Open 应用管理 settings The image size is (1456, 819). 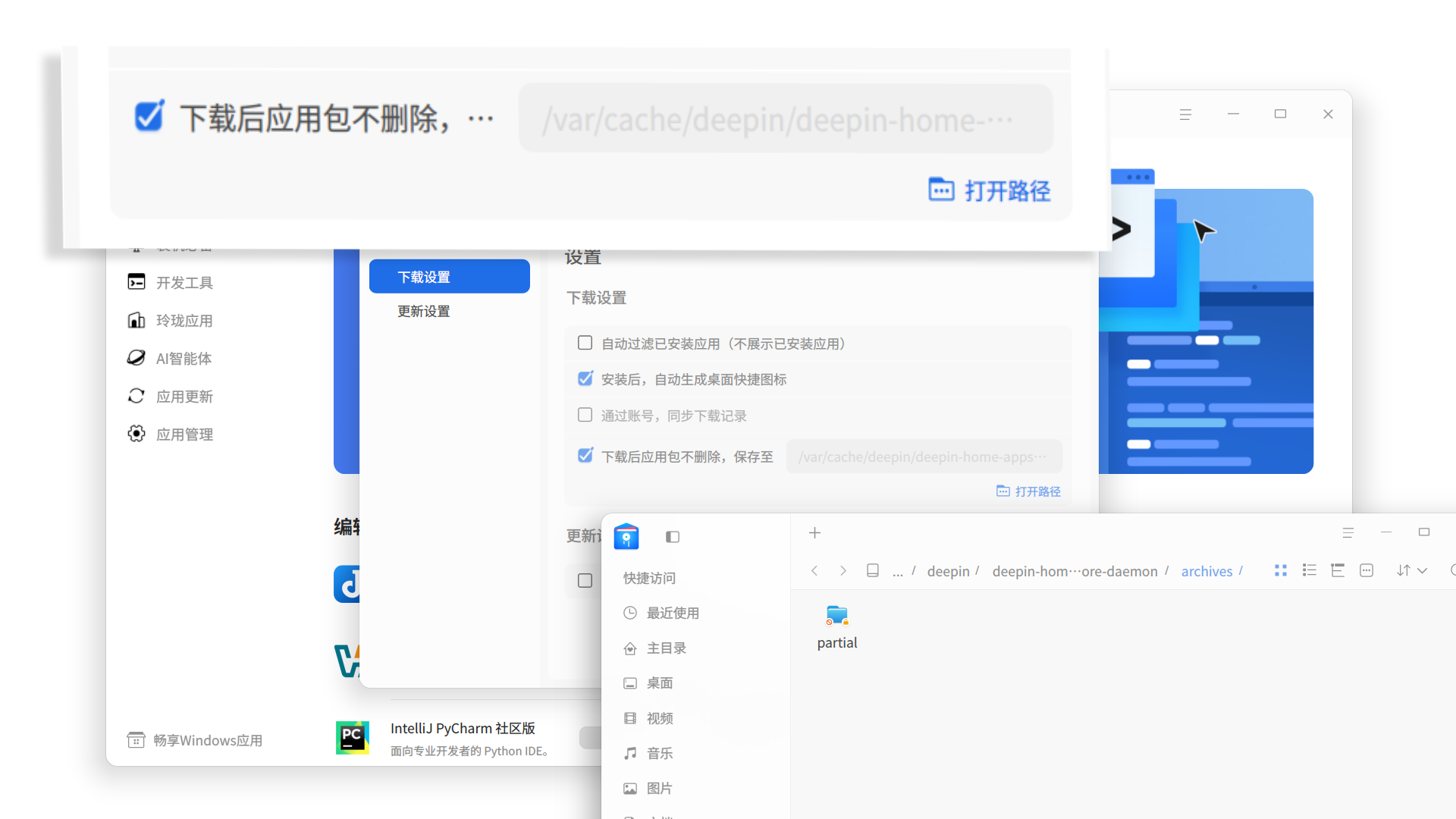click(184, 434)
